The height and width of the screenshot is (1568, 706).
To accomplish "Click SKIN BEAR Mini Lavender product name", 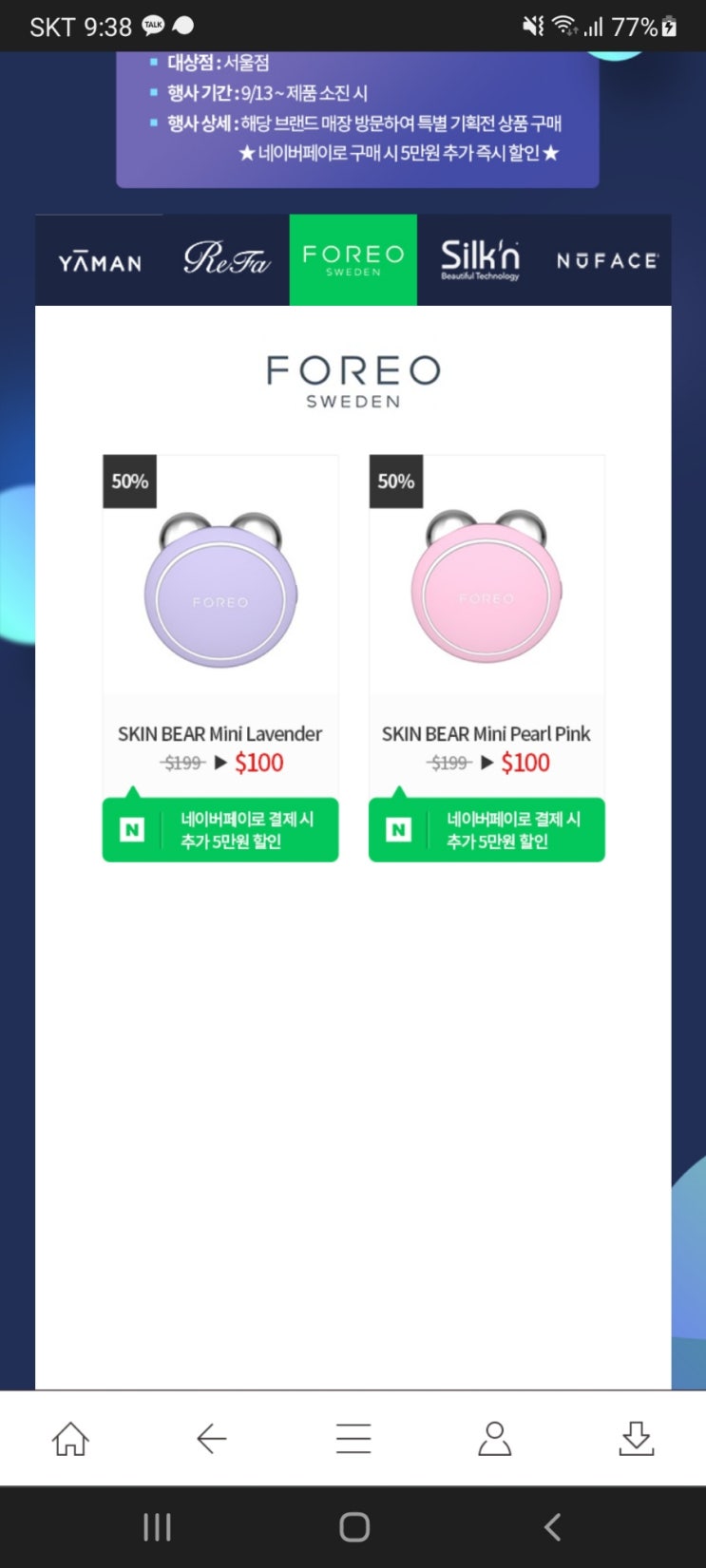I will point(219,734).
